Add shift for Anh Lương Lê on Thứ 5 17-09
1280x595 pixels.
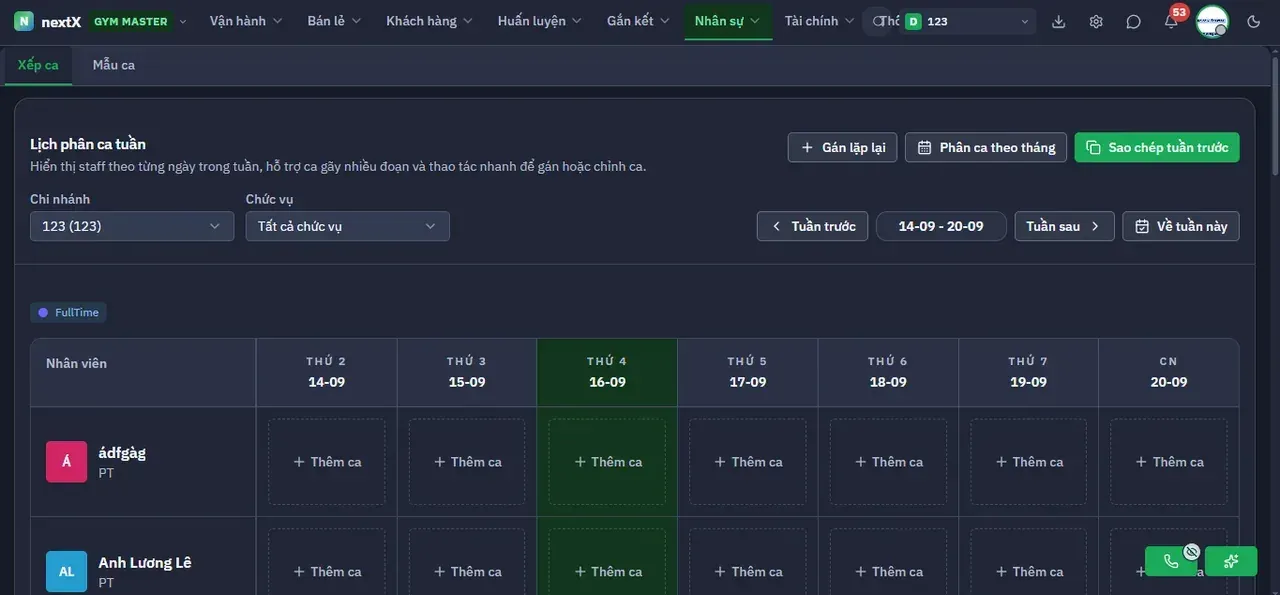click(x=748, y=572)
